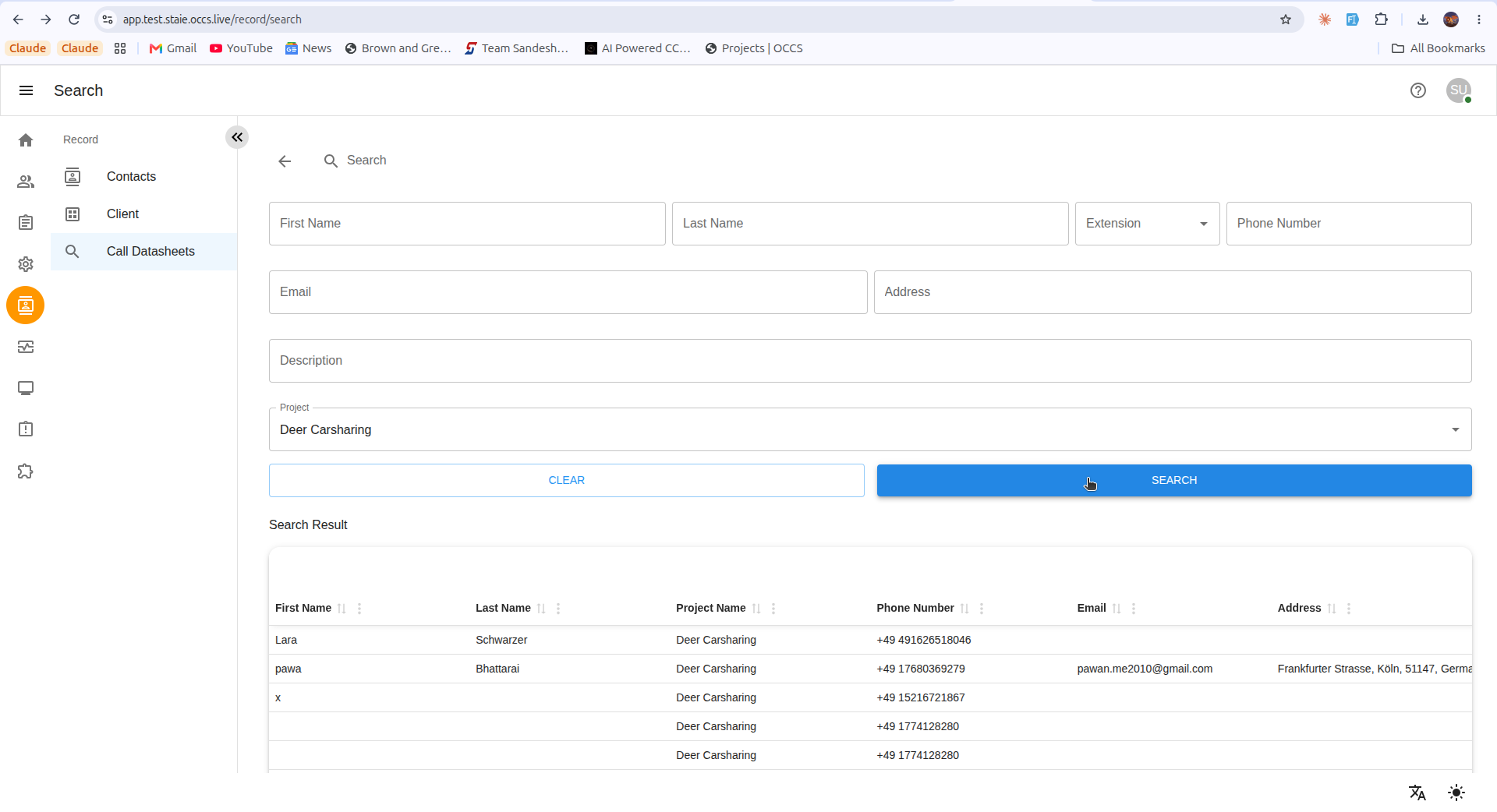Open browser downloads icon
Viewport: 1497px width, 812px height.
[x=1423, y=19]
